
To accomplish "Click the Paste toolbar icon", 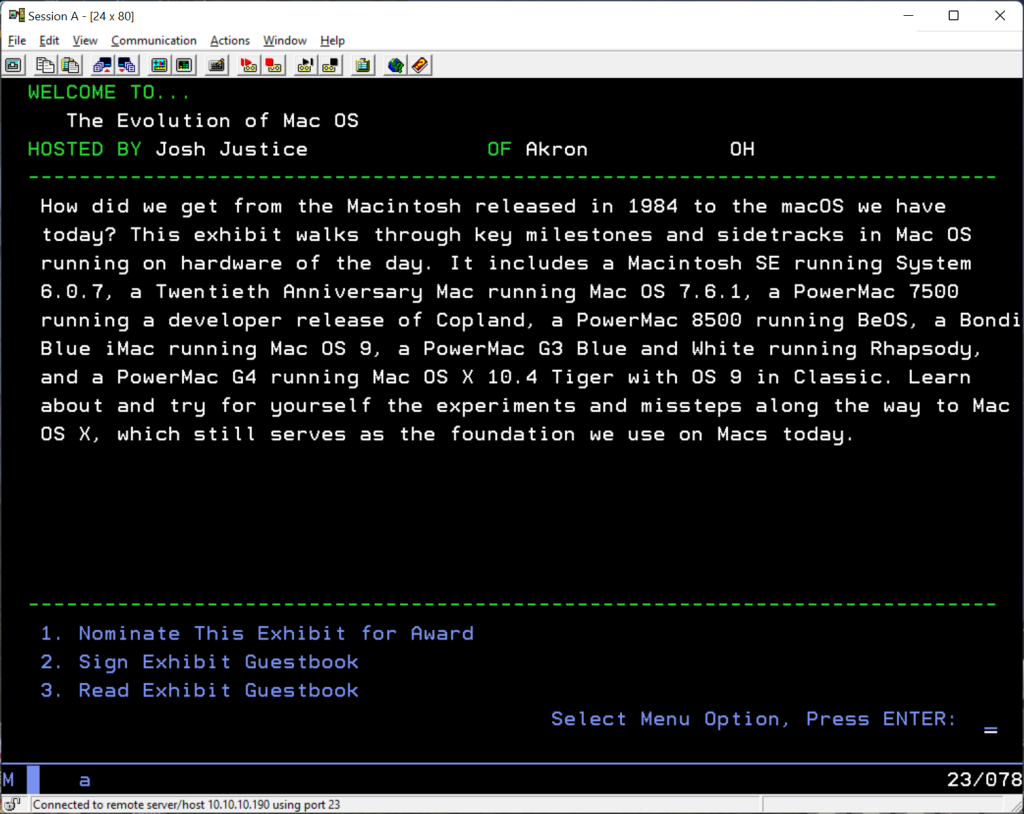I will point(71,65).
